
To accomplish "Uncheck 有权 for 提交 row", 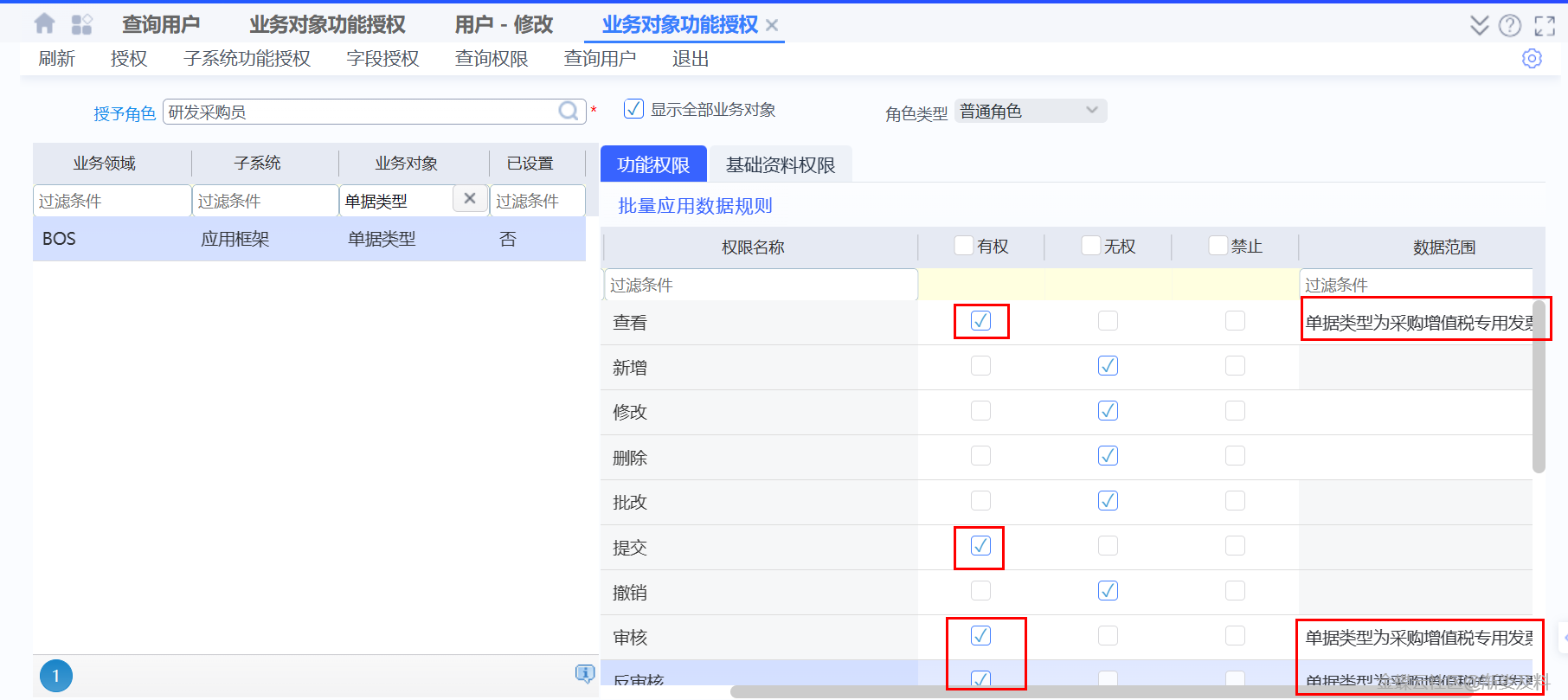I will (980, 546).
